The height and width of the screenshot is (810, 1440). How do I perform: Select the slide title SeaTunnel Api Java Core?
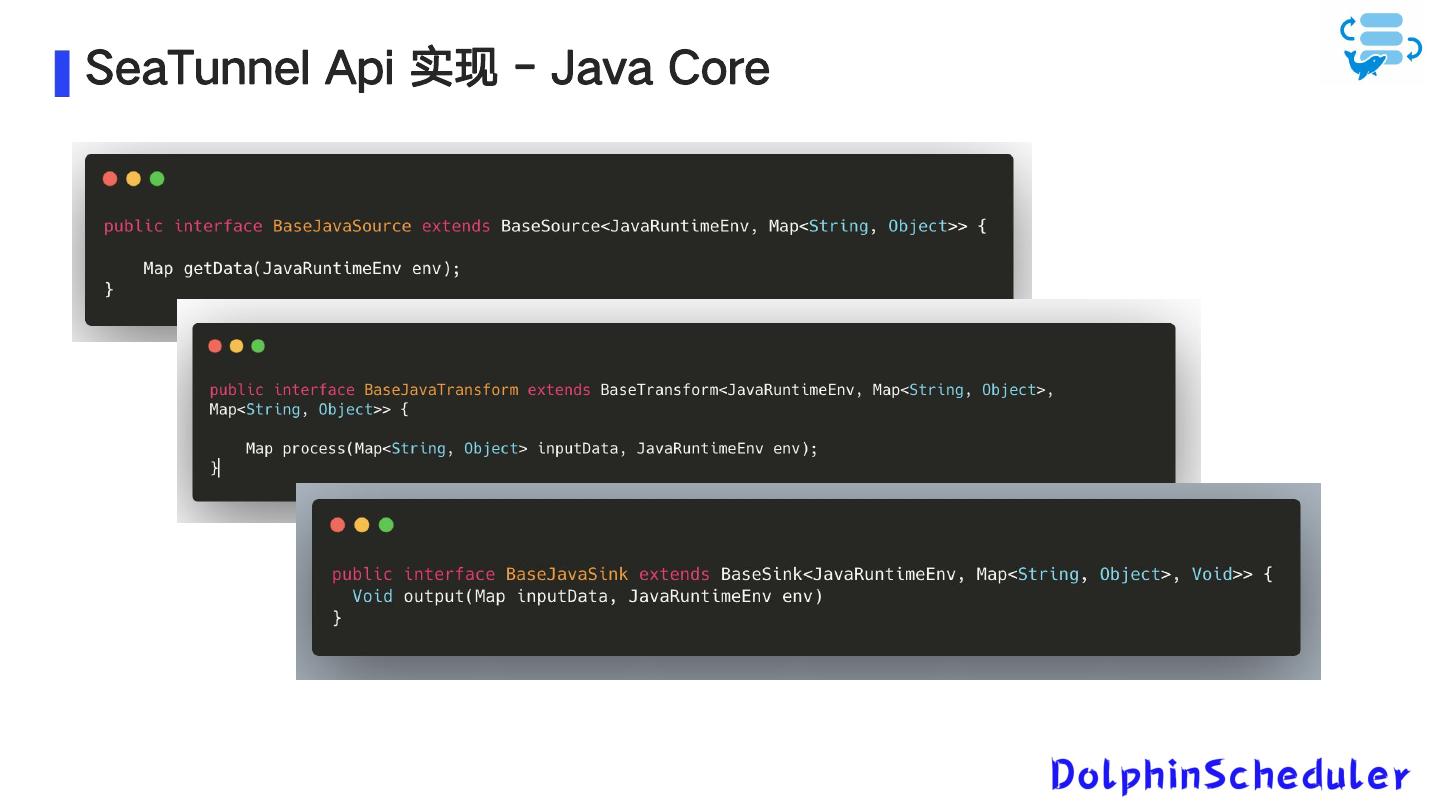(x=427, y=68)
